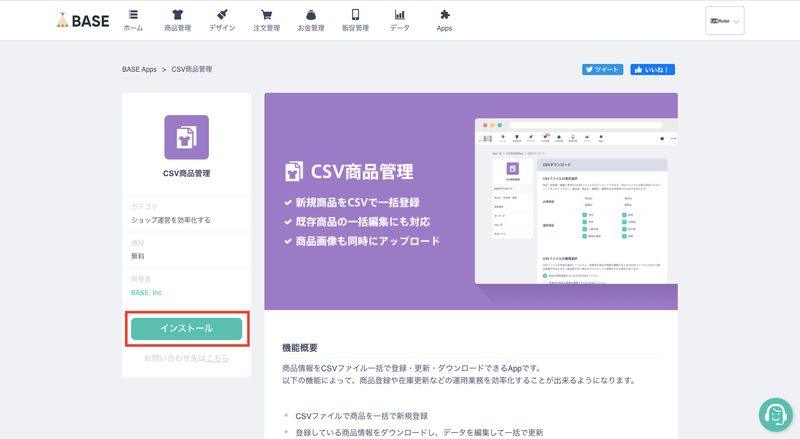The width and height of the screenshot is (800, 439).
Task: Click the app screenshot preview in the banner
Action: click(576, 202)
